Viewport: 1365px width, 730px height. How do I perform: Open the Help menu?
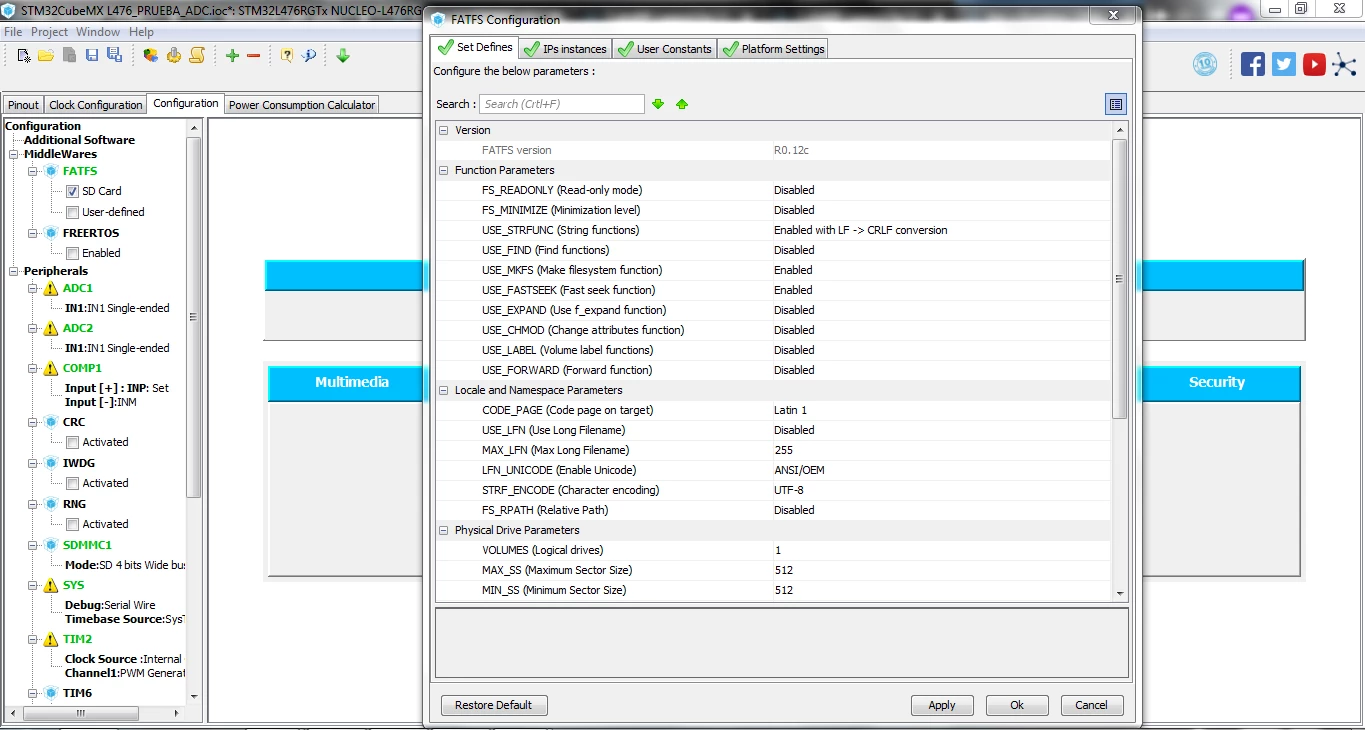tap(141, 32)
